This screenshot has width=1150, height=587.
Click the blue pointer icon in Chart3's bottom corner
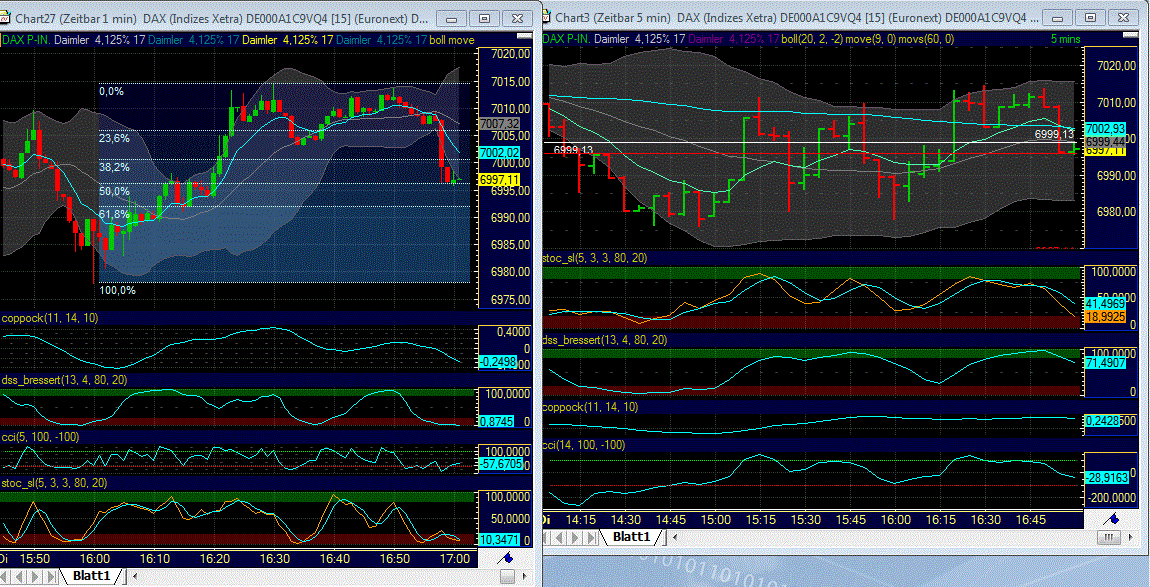(1112, 519)
